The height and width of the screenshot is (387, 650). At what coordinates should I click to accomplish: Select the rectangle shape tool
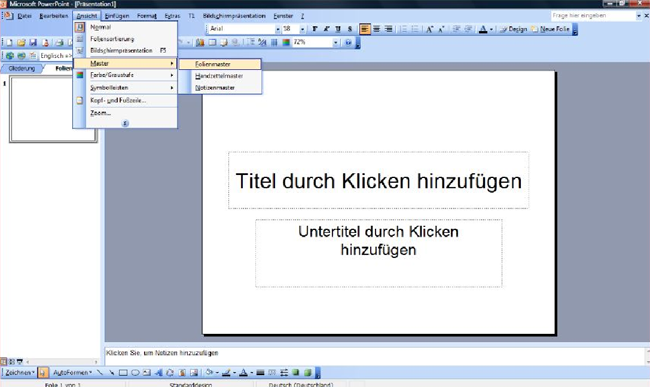pos(123,372)
